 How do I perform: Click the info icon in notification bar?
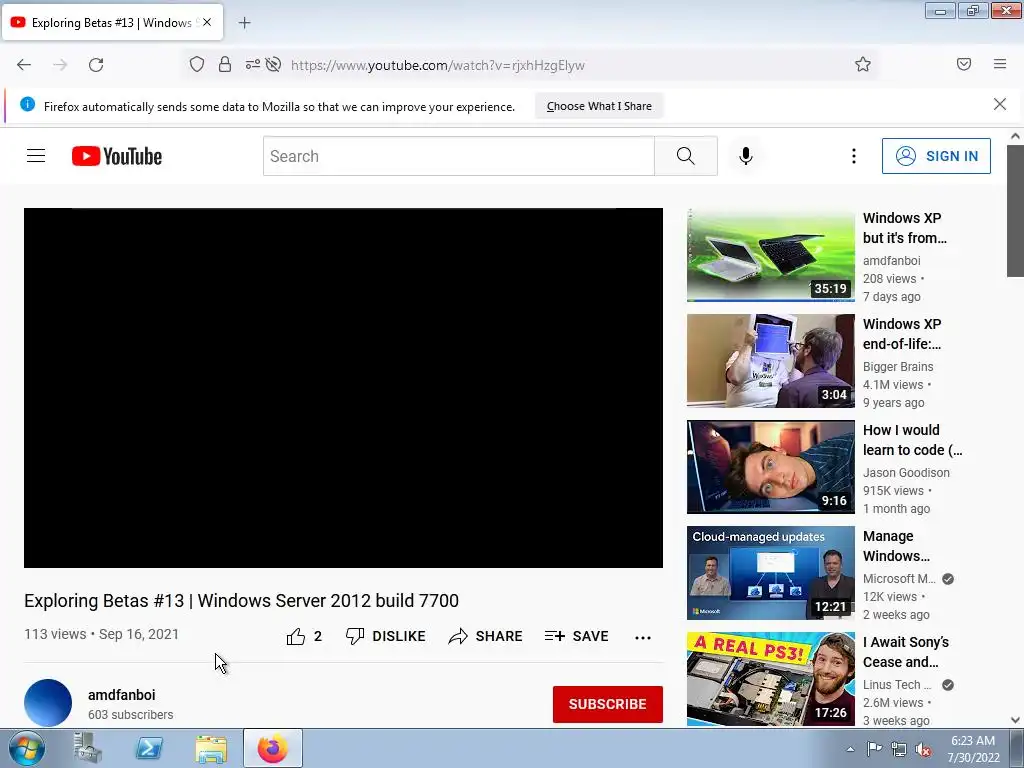27,104
